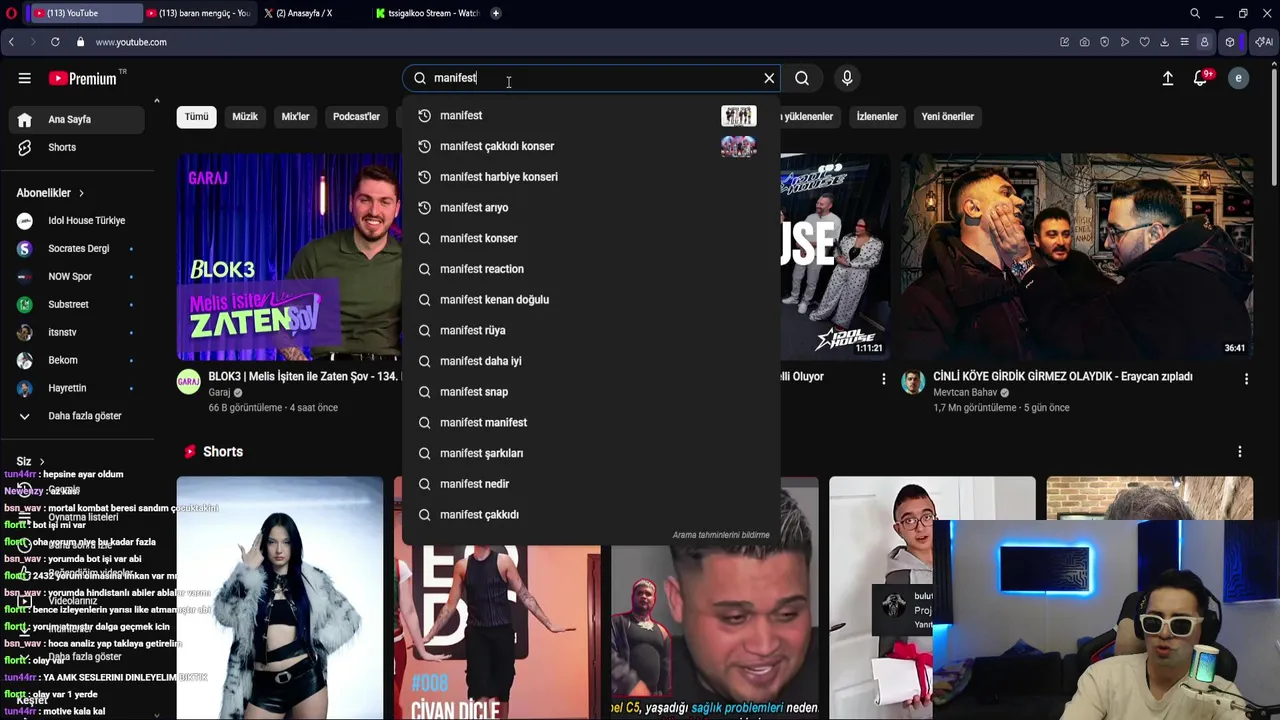Viewport: 1280px width, 720px height.
Task: Open the ad blocker shield icon
Action: [x=1104, y=42]
